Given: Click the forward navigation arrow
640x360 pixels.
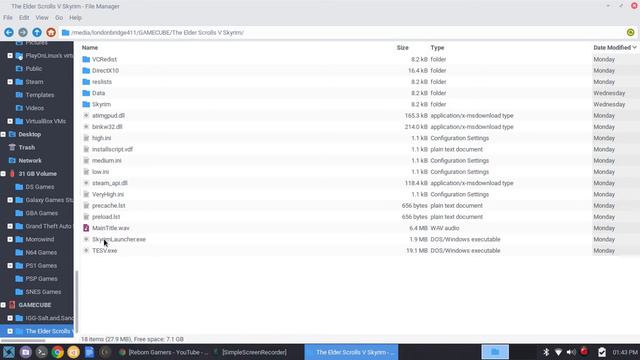Looking at the screenshot, I should click(23, 32).
